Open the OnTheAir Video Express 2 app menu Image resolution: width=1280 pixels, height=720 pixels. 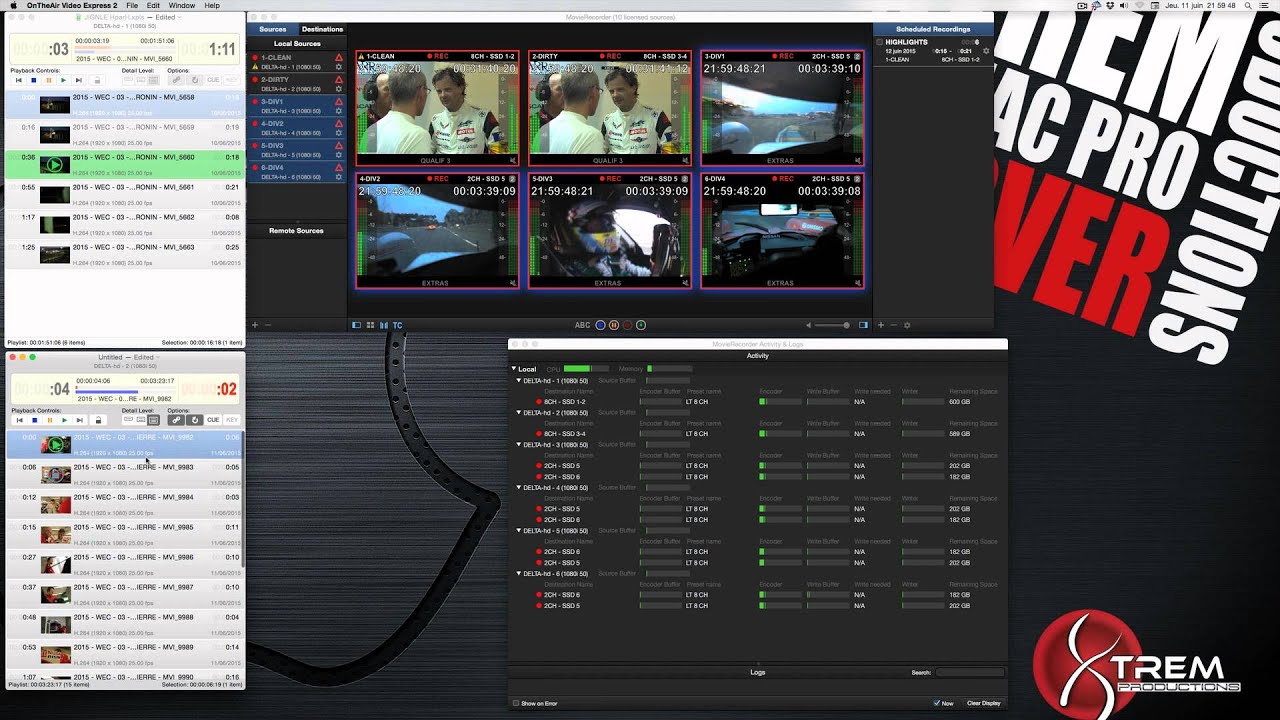71,6
